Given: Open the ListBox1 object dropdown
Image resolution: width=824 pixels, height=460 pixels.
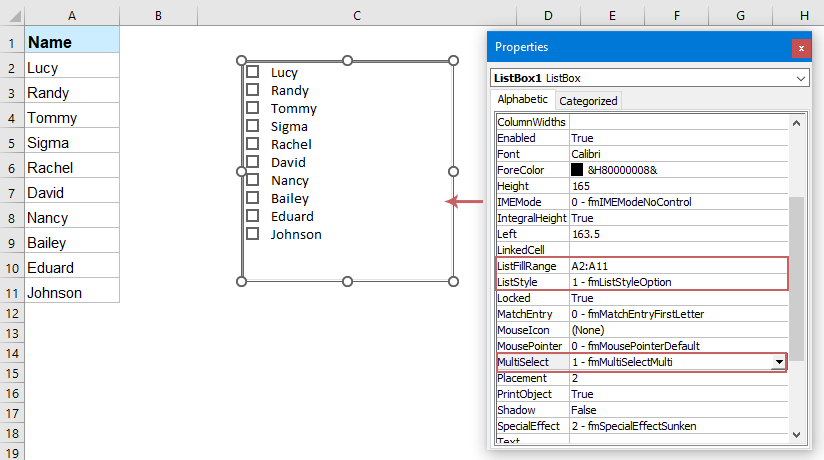Looking at the screenshot, I should tap(801, 78).
